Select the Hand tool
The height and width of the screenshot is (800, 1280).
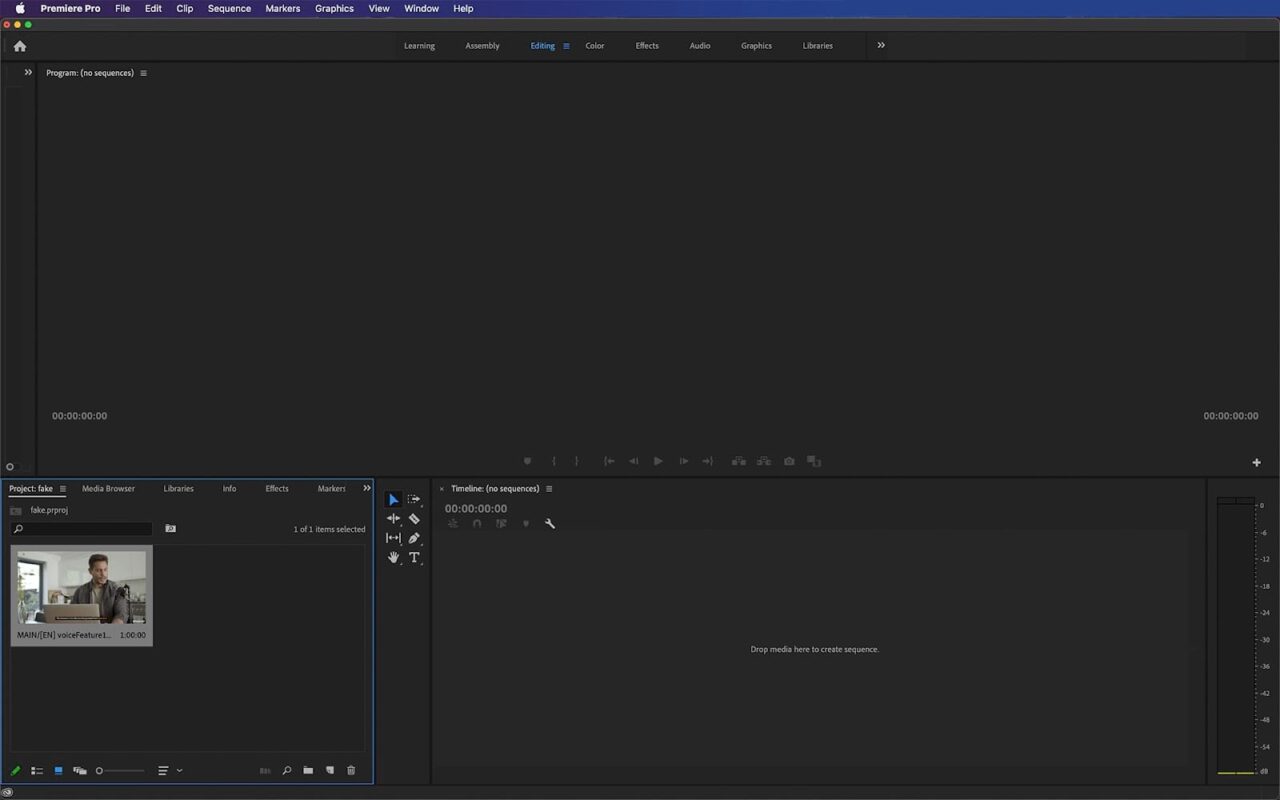(x=393, y=558)
